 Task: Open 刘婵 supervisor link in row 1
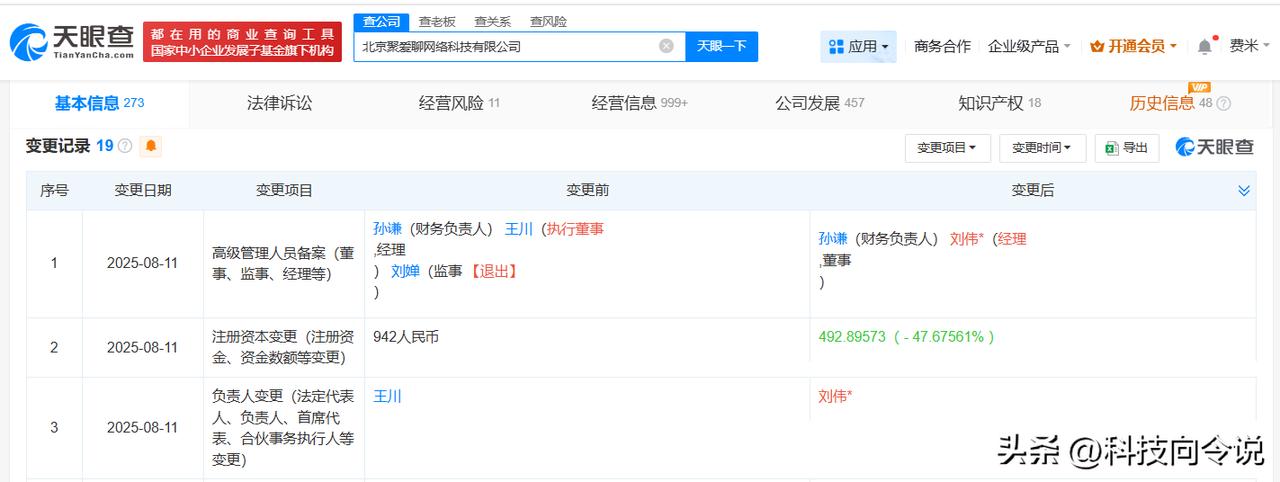[x=405, y=270]
